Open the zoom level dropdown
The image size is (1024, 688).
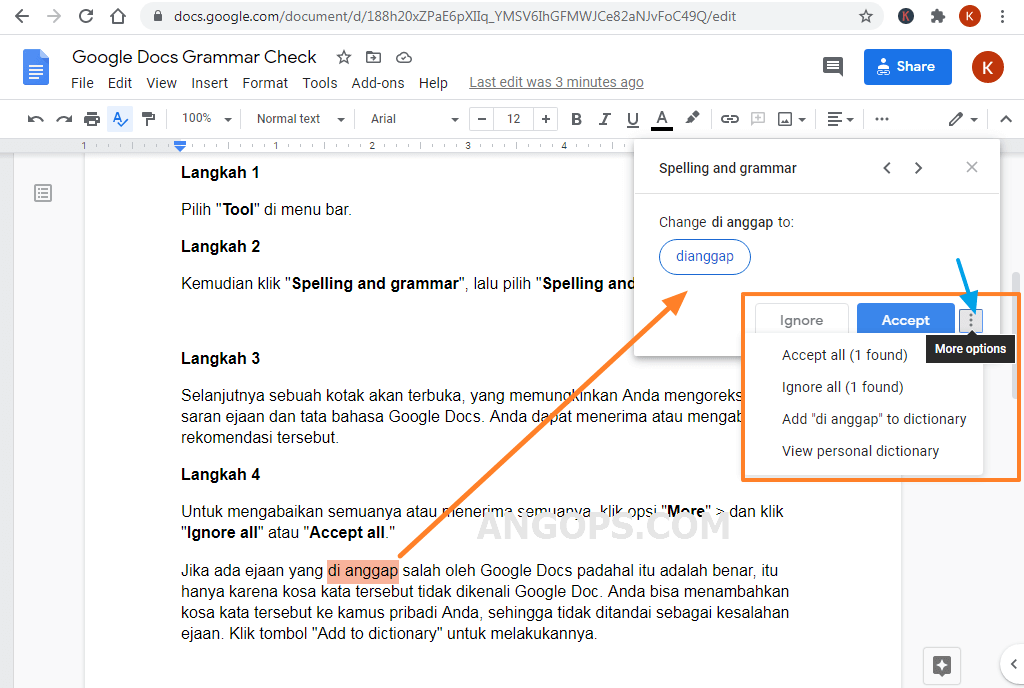(x=206, y=119)
